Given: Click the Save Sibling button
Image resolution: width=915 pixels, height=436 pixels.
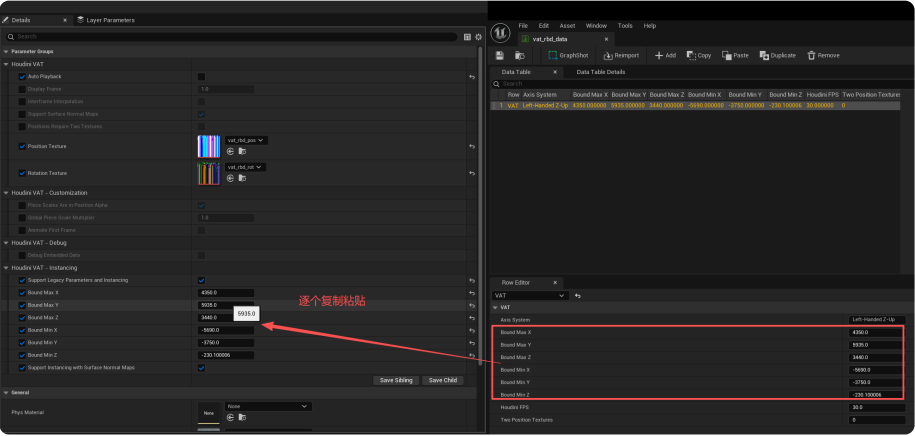Looking at the screenshot, I should coord(397,380).
